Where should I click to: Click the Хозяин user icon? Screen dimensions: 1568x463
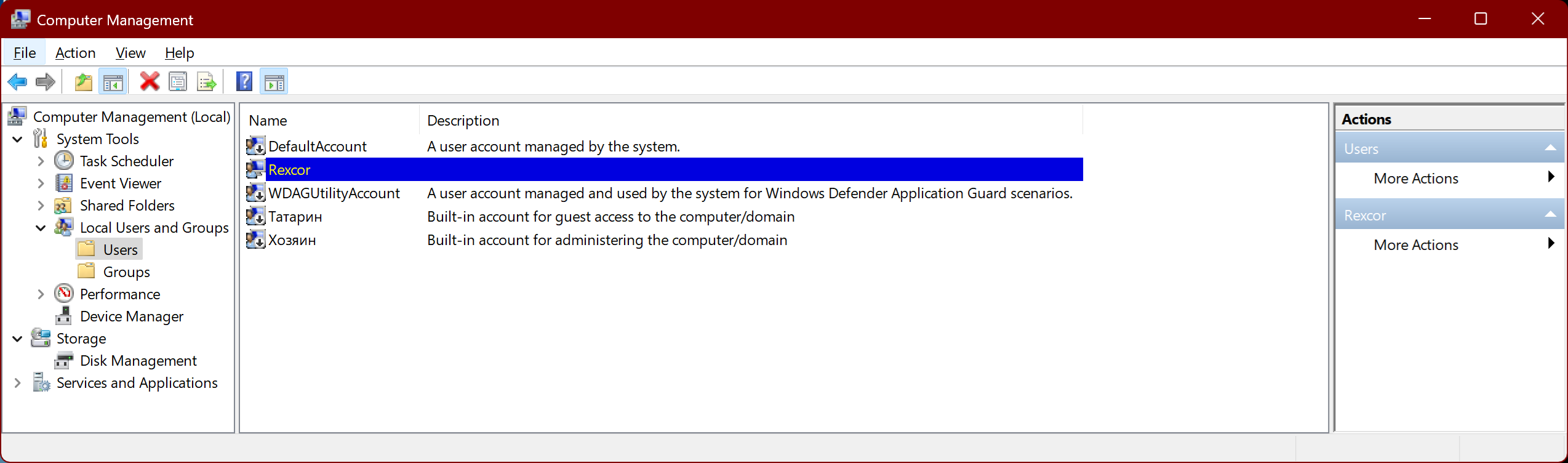click(x=255, y=240)
